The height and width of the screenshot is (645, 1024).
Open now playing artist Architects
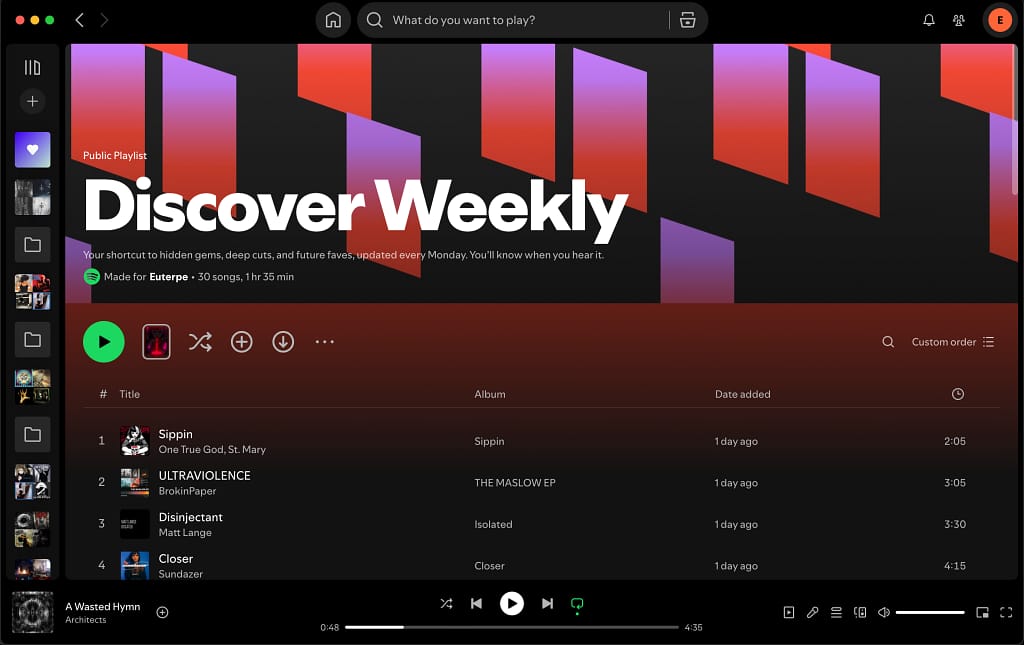[x=86, y=620]
